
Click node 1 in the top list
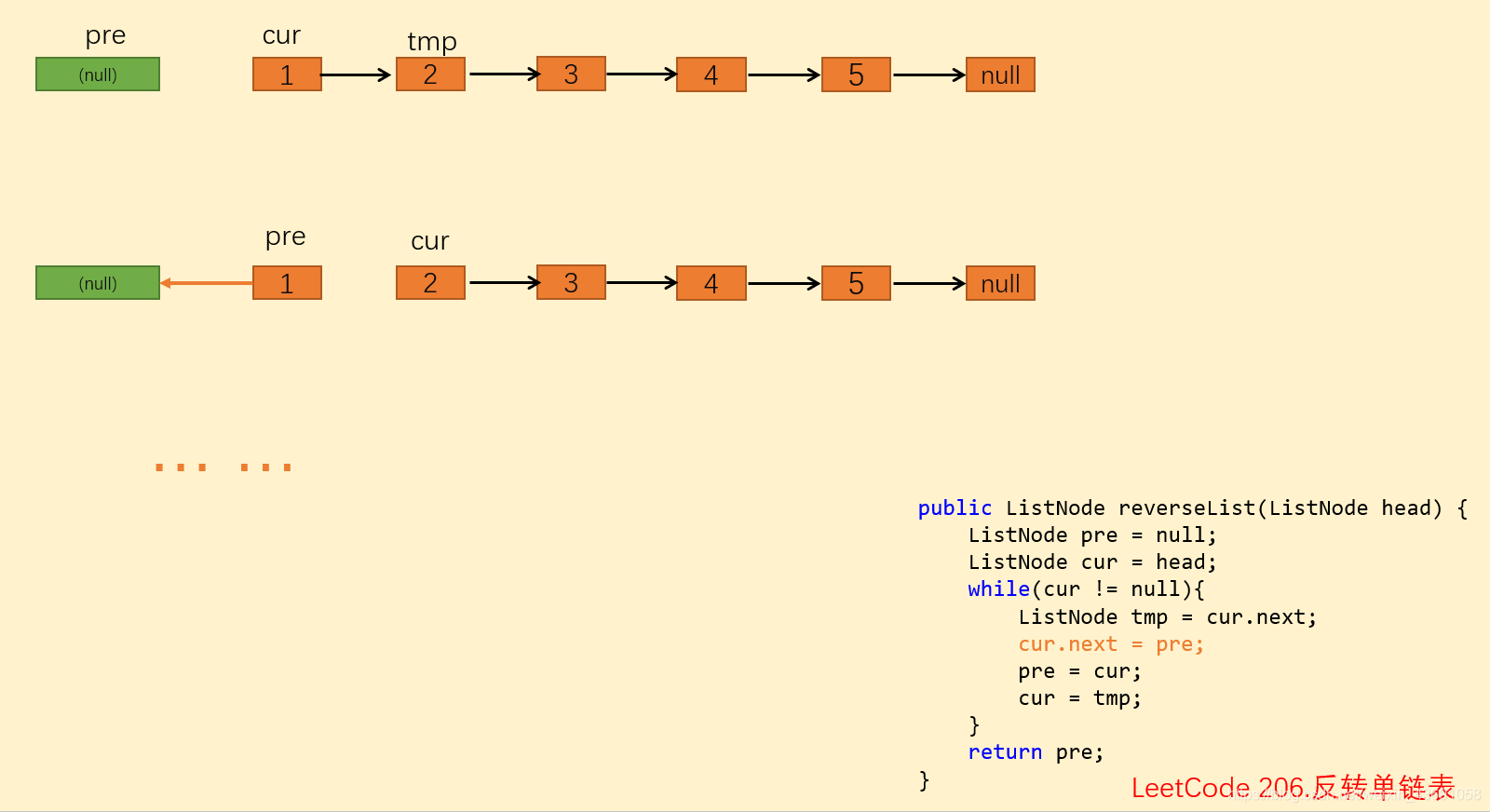click(x=287, y=74)
